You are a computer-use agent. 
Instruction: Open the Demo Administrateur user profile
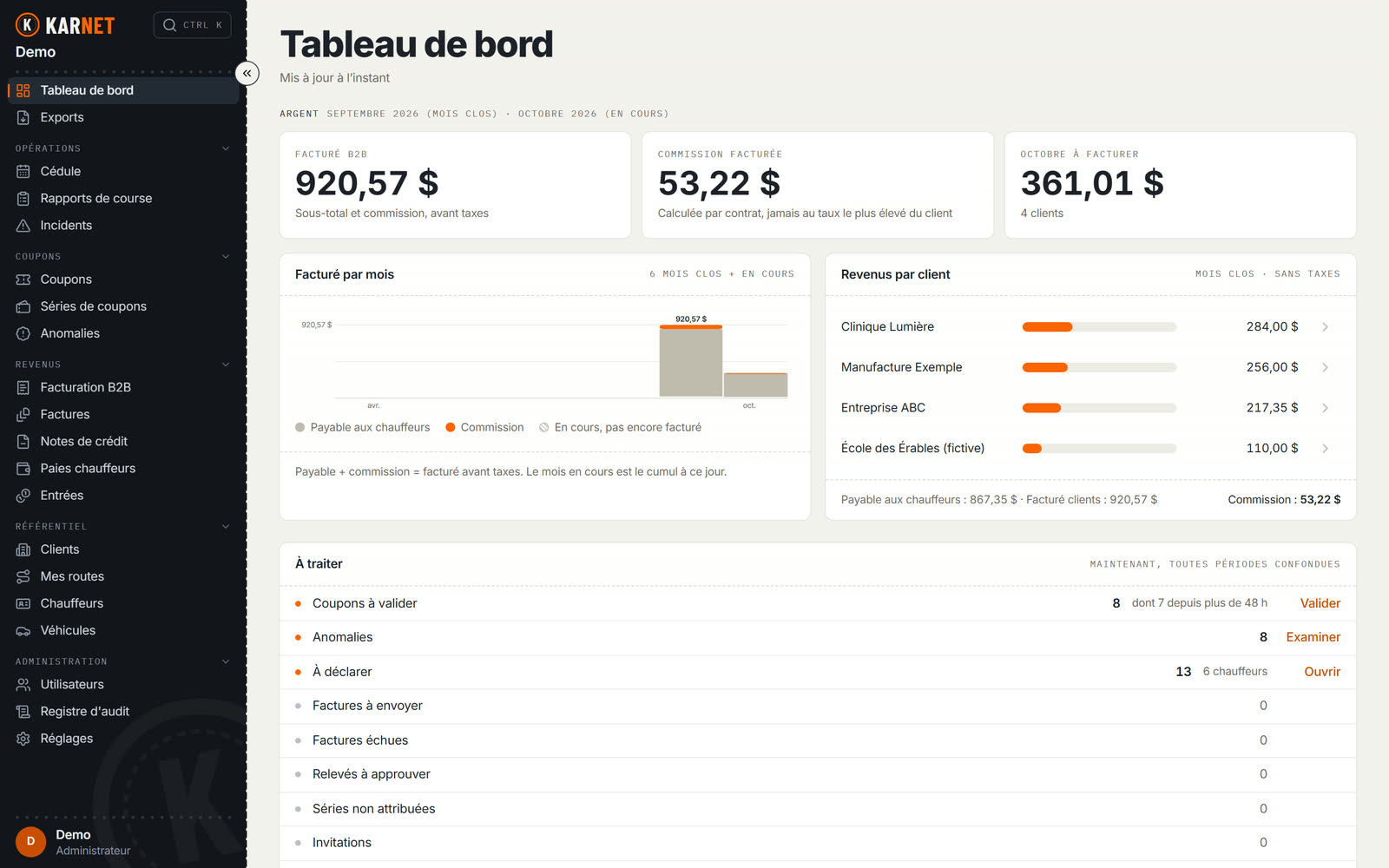(123, 842)
